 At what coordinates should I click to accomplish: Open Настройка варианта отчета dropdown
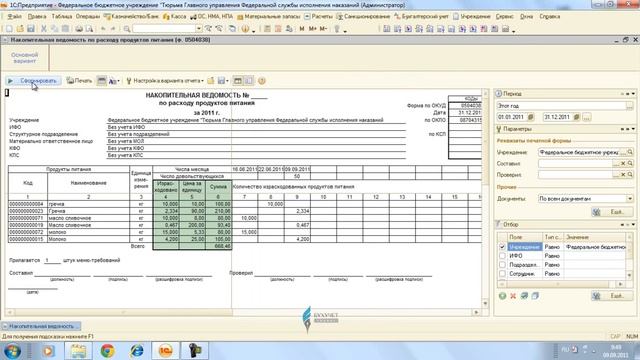pyautogui.click(x=165, y=81)
